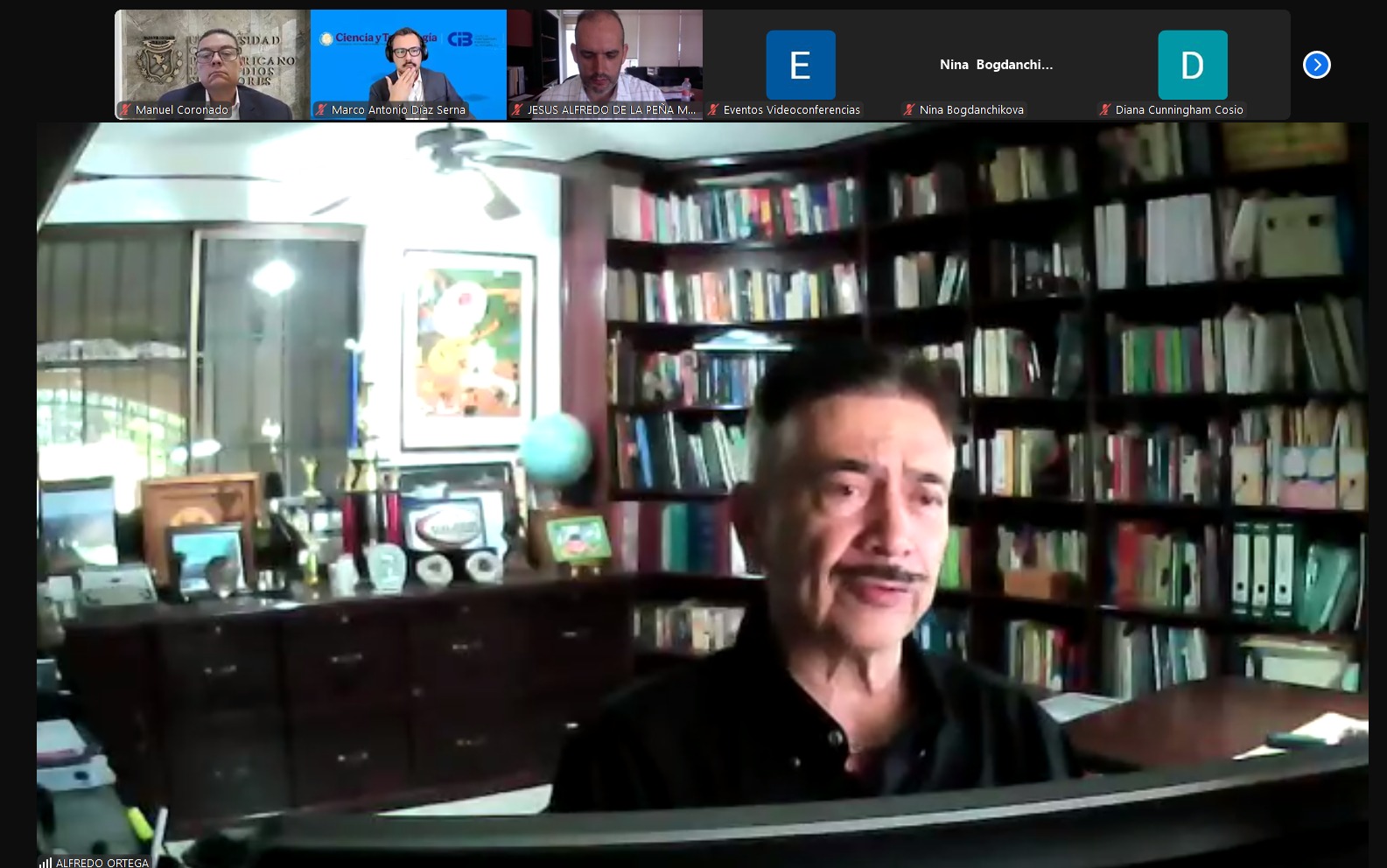This screenshot has height=868, width=1387.
Task: Click the "Marco Antonio Díaz Serna" name label
Action: (x=398, y=110)
